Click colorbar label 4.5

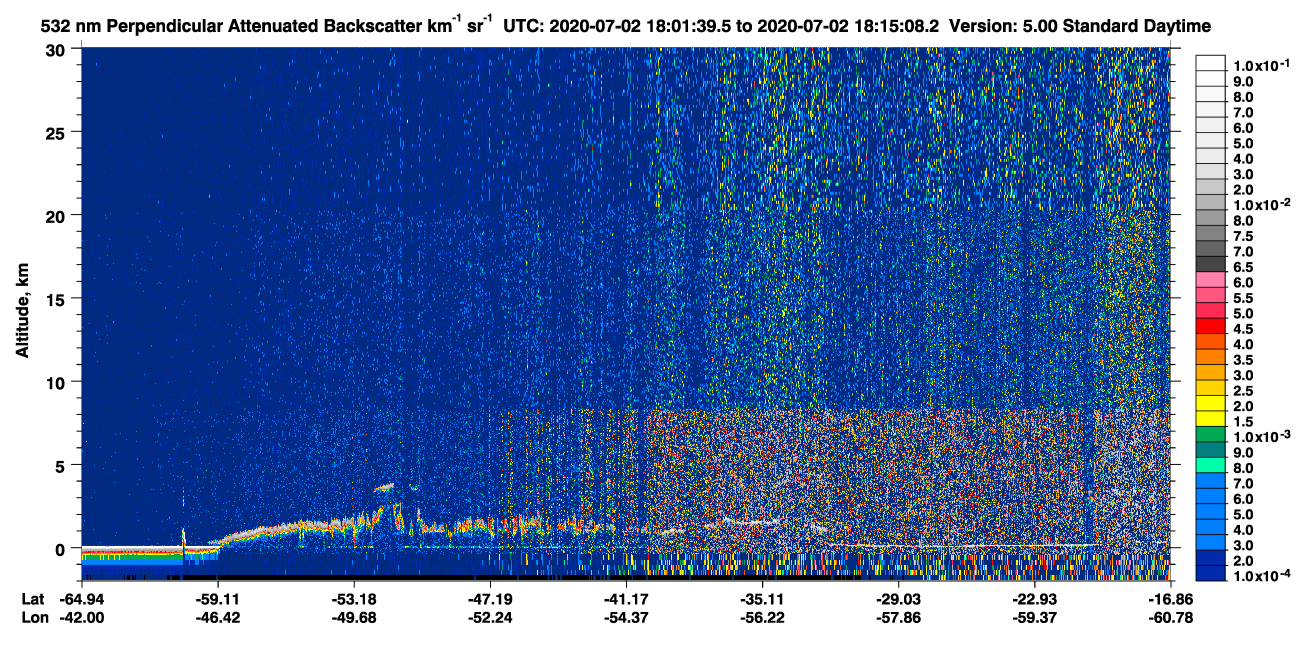tap(1243, 329)
